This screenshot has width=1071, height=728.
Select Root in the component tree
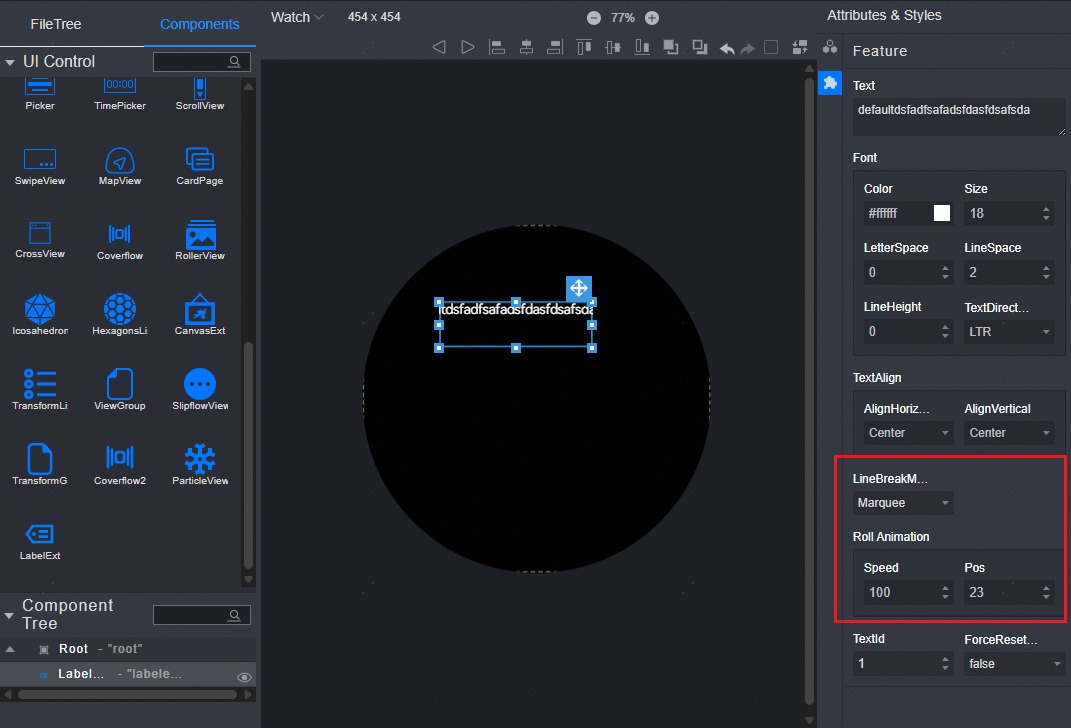pos(73,649)
